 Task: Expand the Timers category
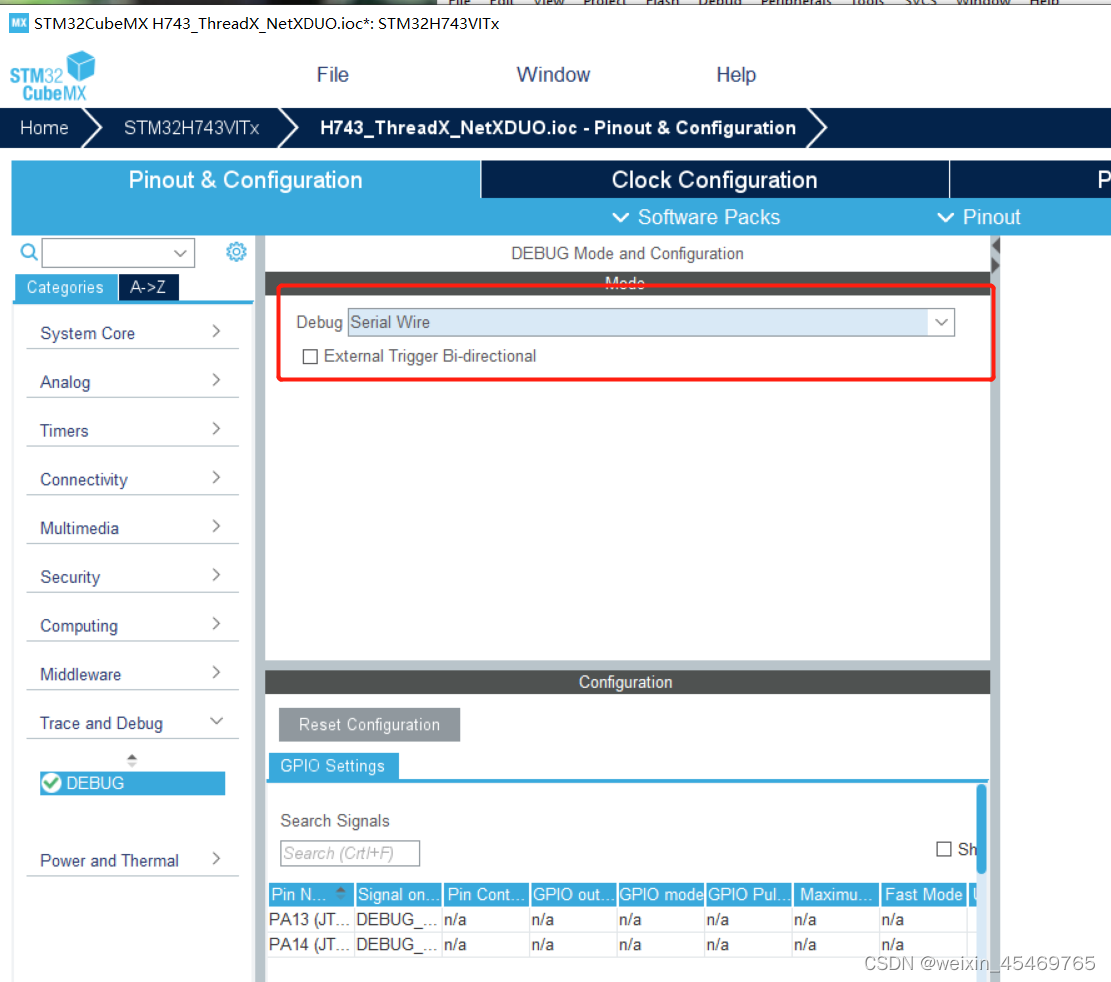coord(132,431)
